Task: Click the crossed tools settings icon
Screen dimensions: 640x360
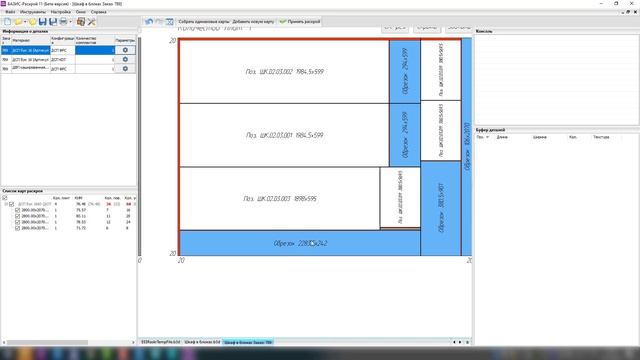Action: click(91, 22)
